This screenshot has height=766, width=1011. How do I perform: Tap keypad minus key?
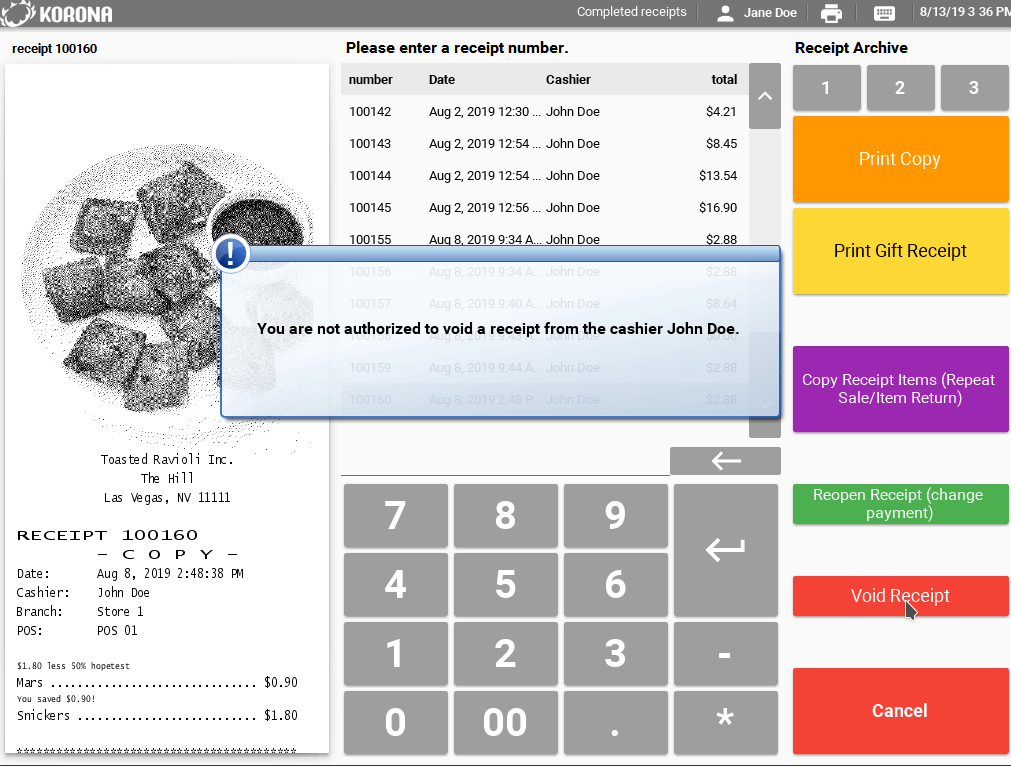tap(725, 653)
